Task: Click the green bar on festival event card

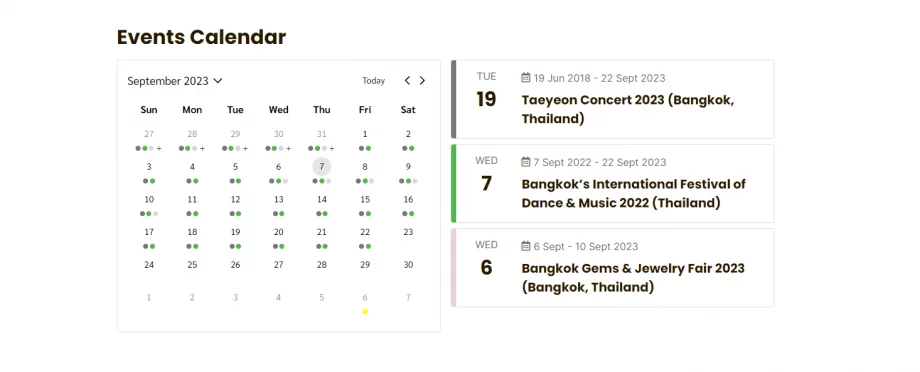Action: tap(454, 183)
